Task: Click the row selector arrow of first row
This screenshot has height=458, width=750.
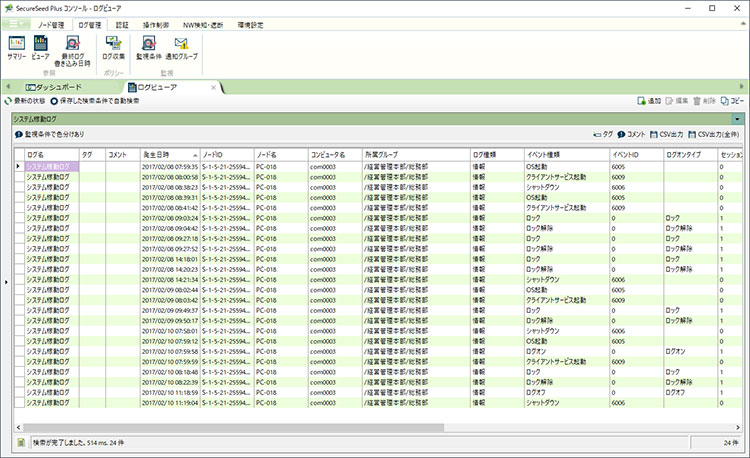Action: coord(19,167)
